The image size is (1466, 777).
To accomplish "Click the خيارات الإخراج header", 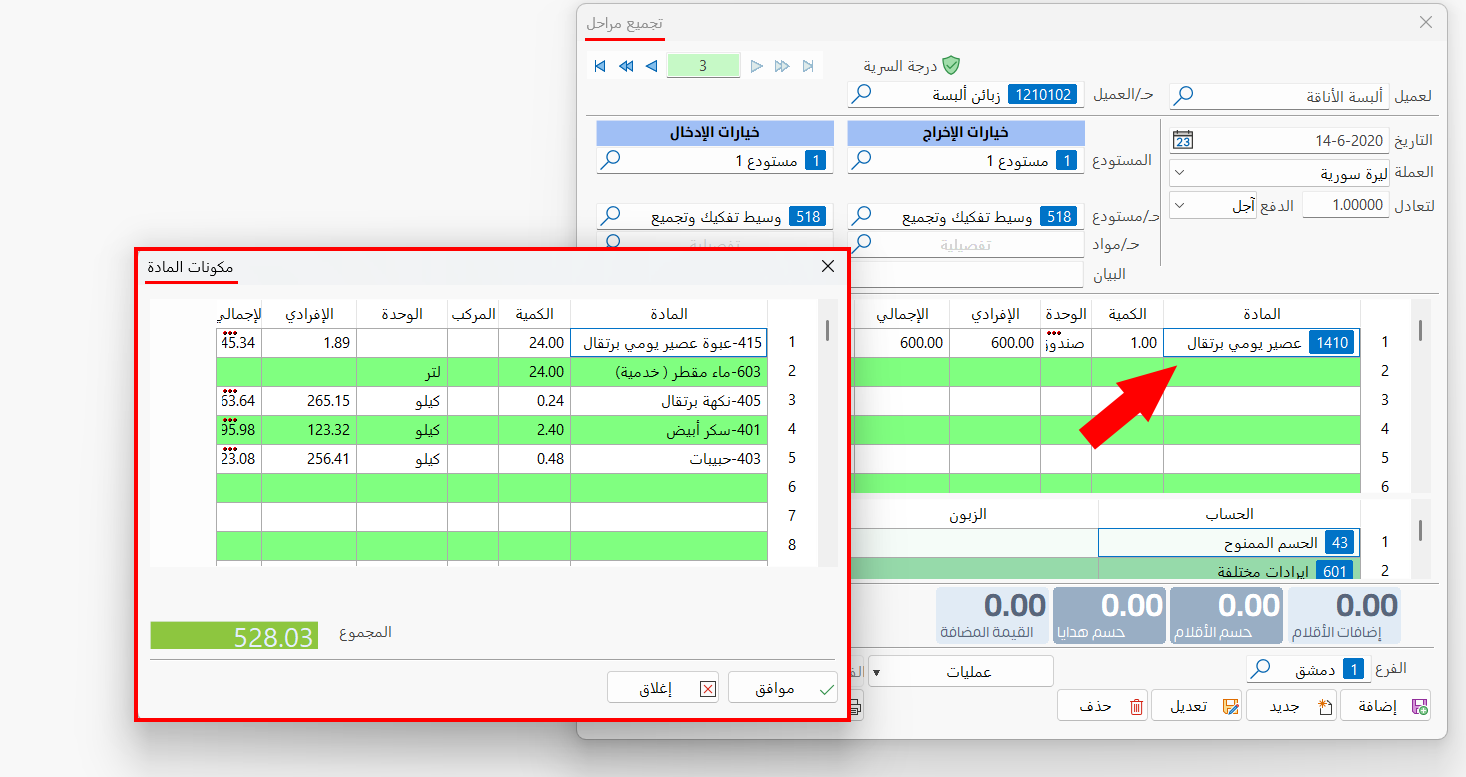I will (x=966, y=133).
